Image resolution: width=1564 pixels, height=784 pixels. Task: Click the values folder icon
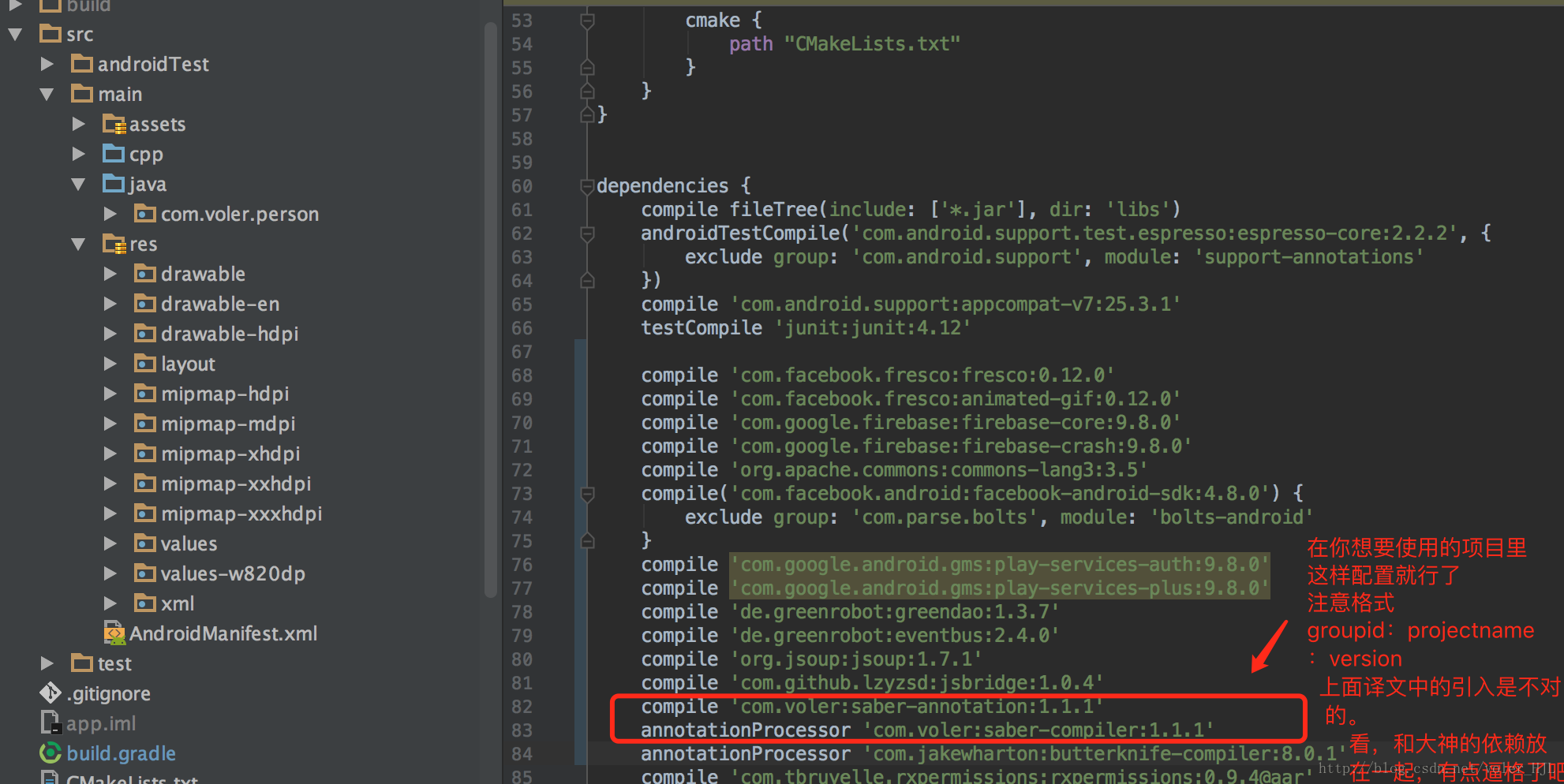pos(145,543)
